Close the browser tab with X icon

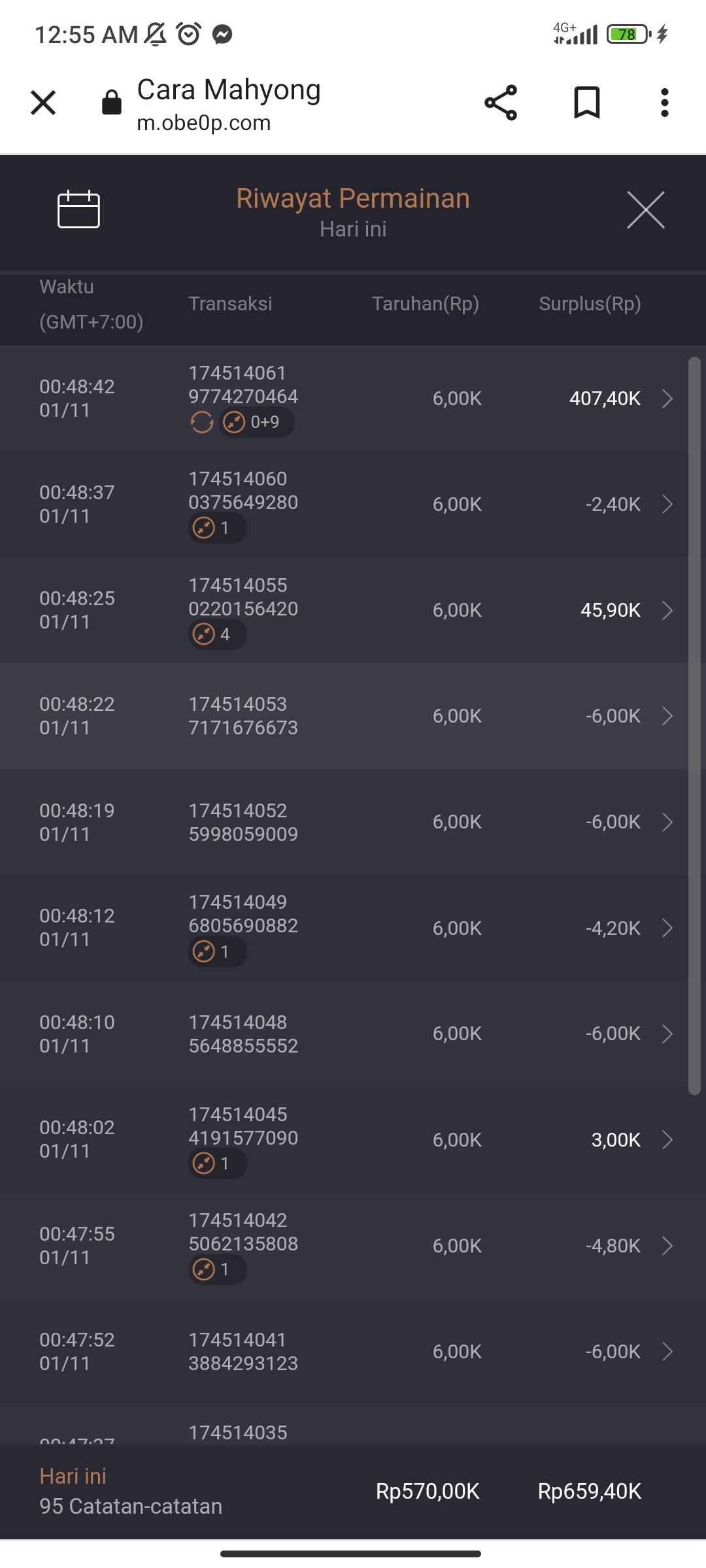43,103
